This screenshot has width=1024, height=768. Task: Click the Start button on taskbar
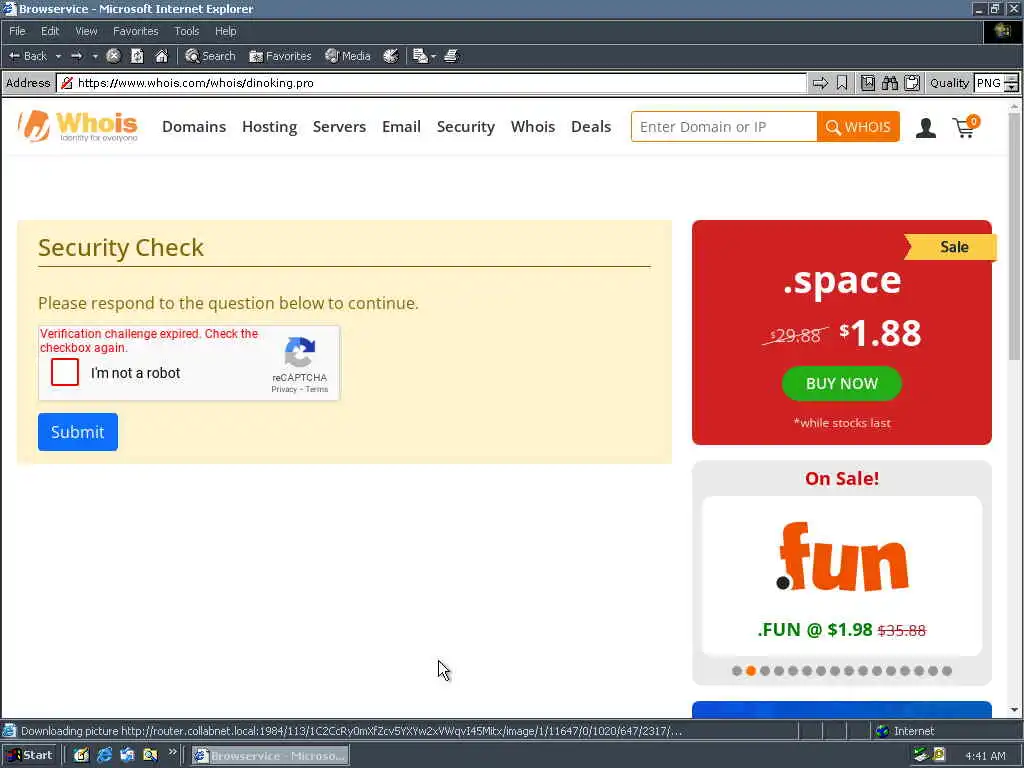pos(29,756)
